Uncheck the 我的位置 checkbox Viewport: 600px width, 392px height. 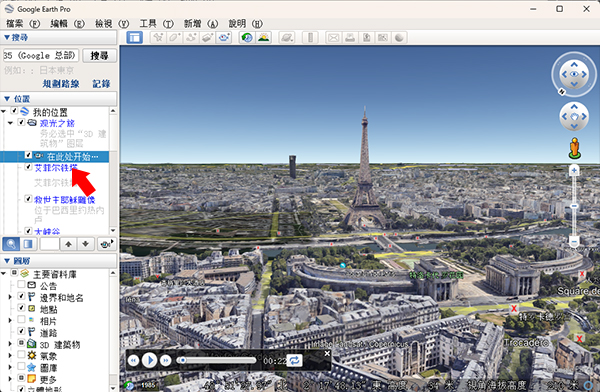[14, 111]
